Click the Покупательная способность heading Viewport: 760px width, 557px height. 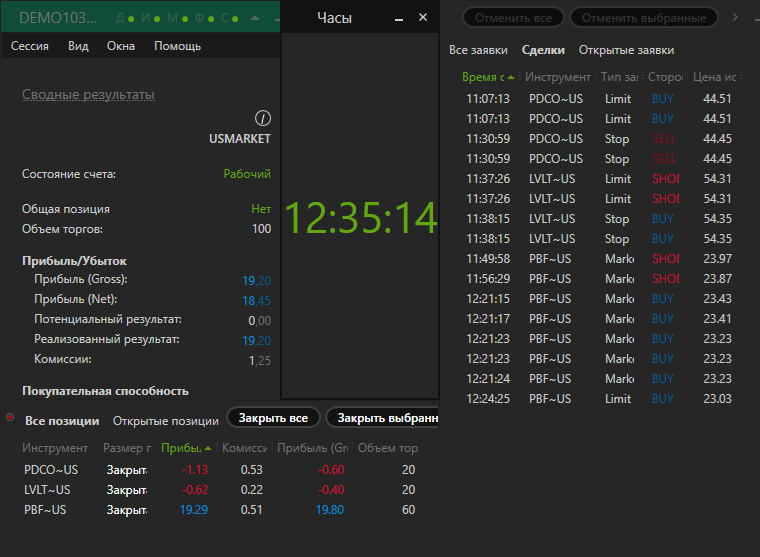pos(105,391)
